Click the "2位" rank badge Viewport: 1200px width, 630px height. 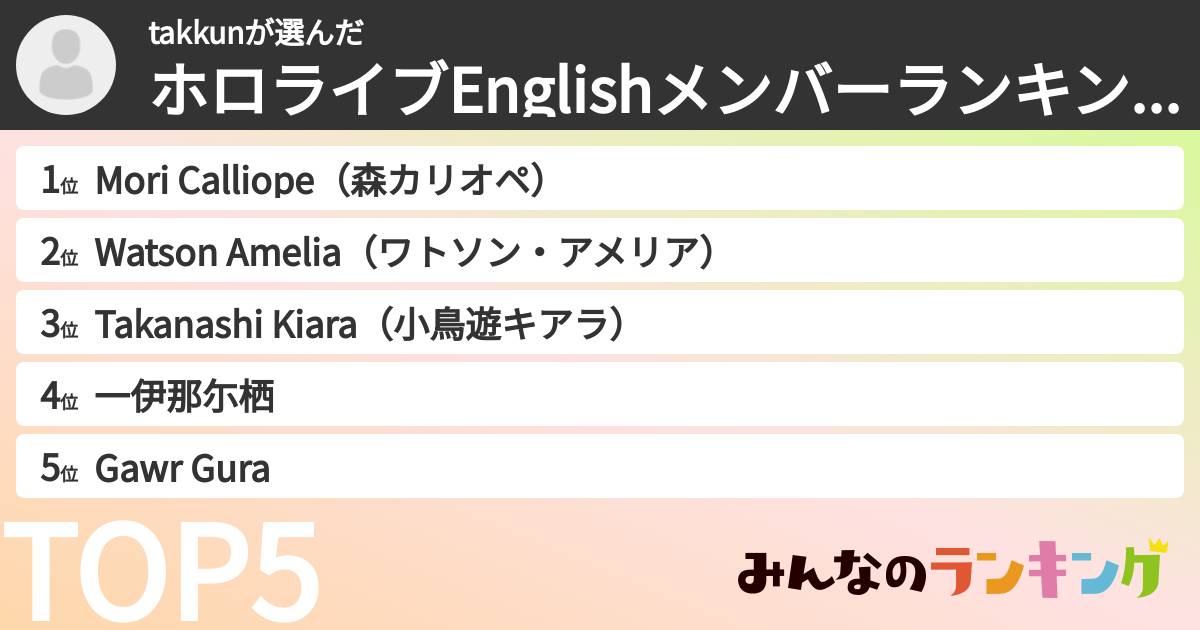[x=59, y=253]
